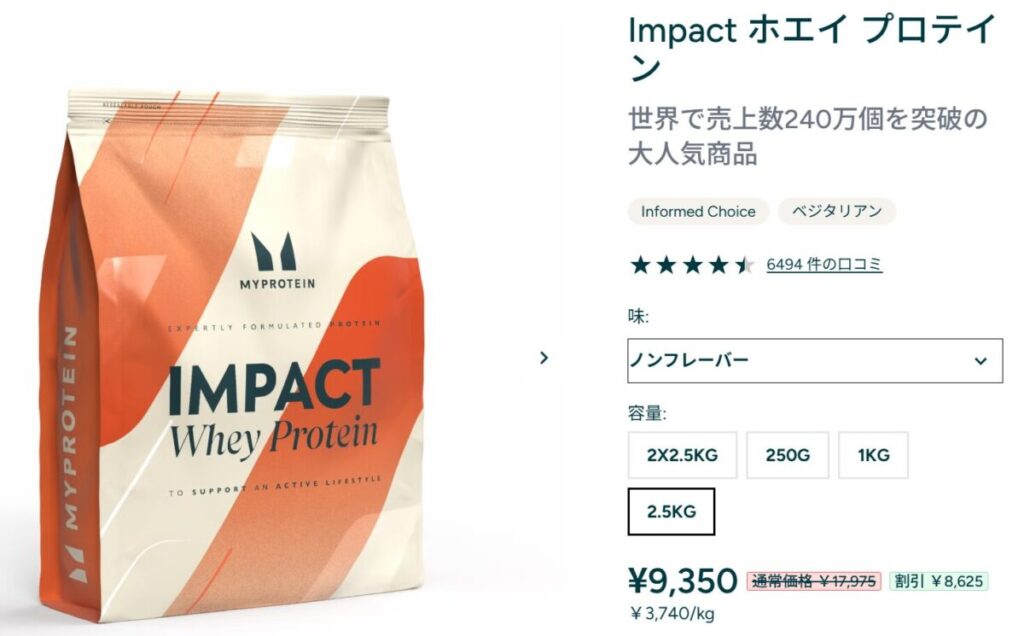The width and height of the screenshot is (1024, 636).
Task: Open the flavor dropdown ノンフレーバー
Action: [x=815, y=360]
